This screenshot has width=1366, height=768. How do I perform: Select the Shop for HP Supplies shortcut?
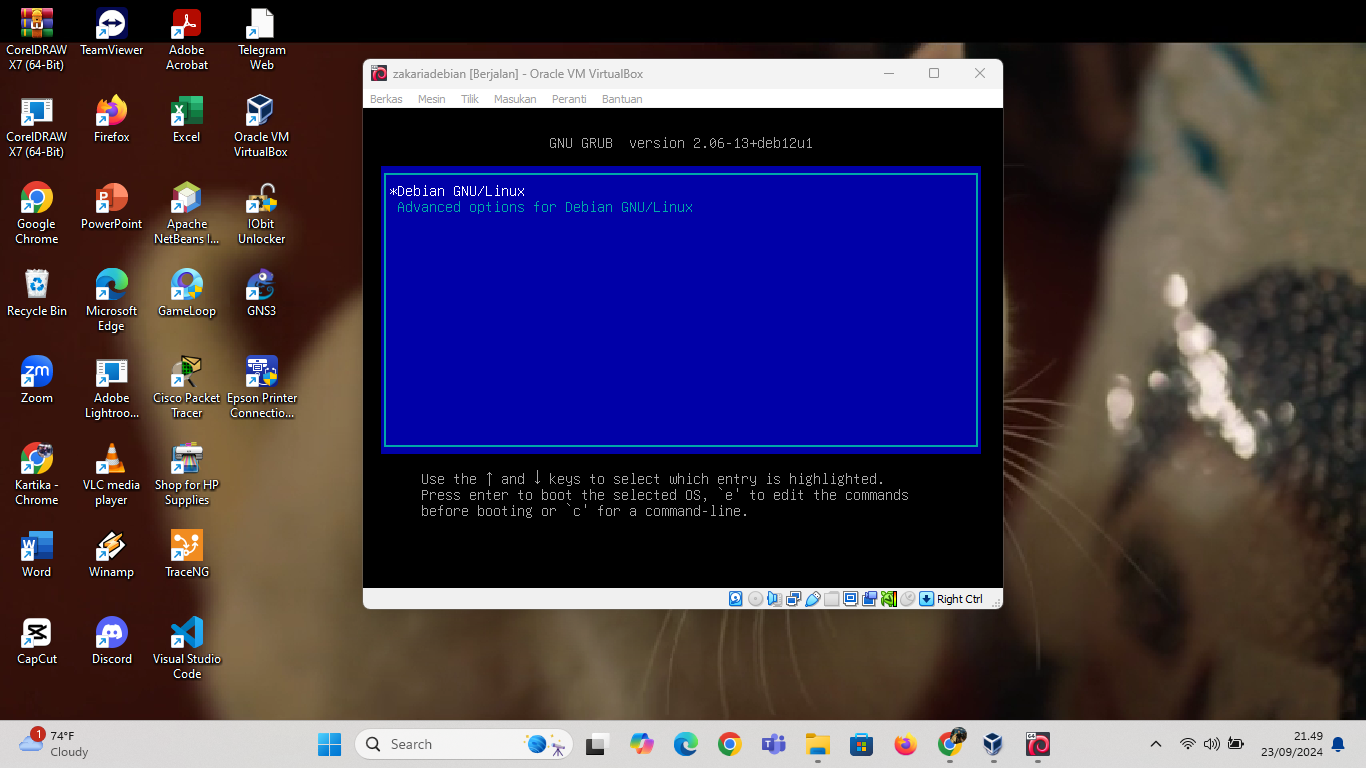(187, 475)
